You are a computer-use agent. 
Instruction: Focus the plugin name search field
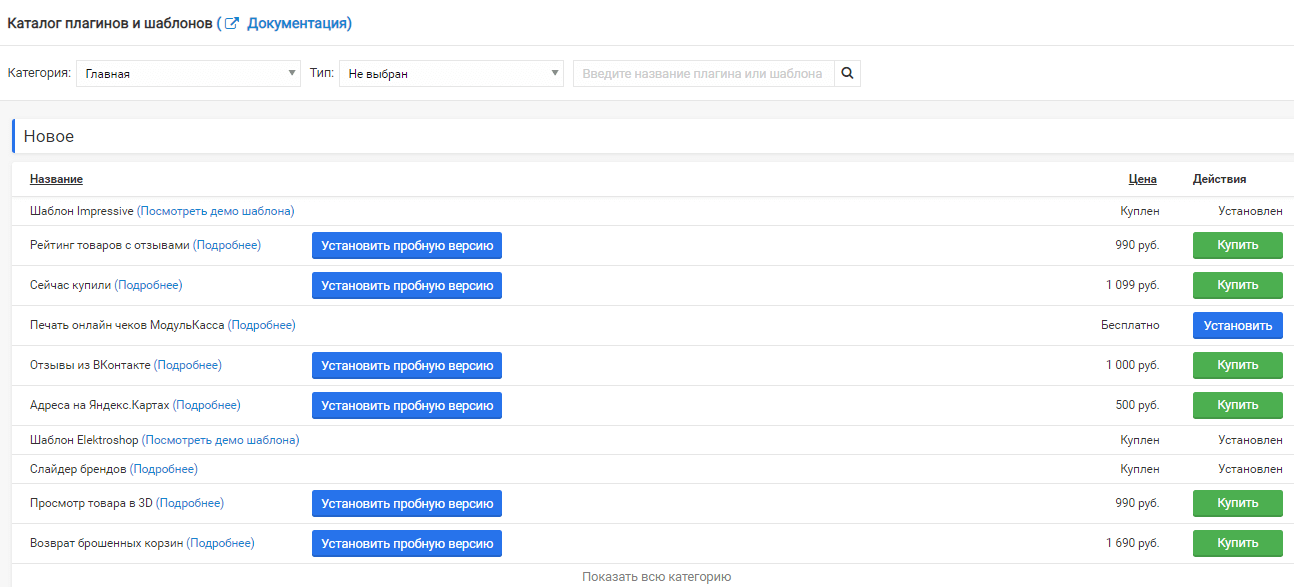click(x=703, y=73)
